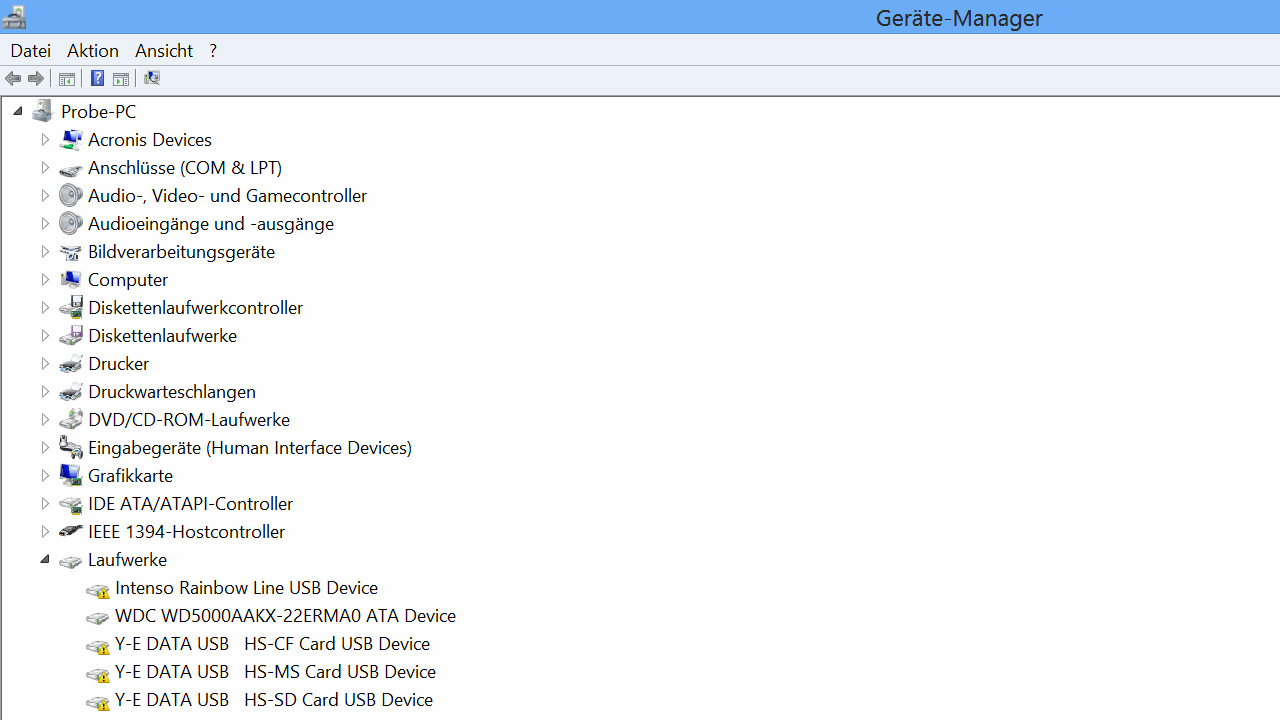Click the forward arrow toolbar icon
Viewport: 1280px width, 720px height.
[36, 79]
